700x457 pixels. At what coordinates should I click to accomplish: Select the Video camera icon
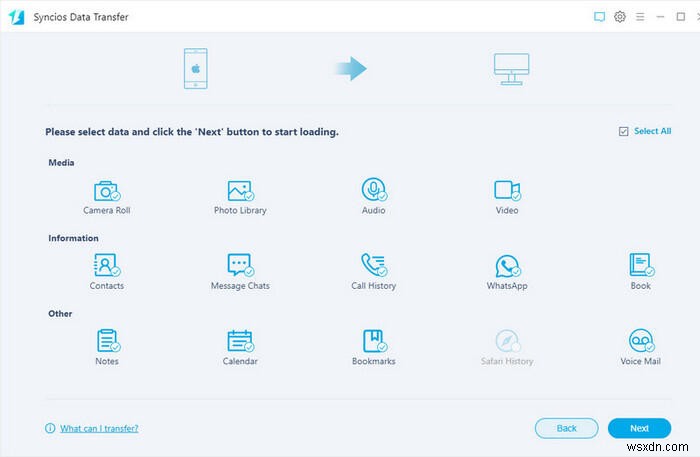[507, 190]
